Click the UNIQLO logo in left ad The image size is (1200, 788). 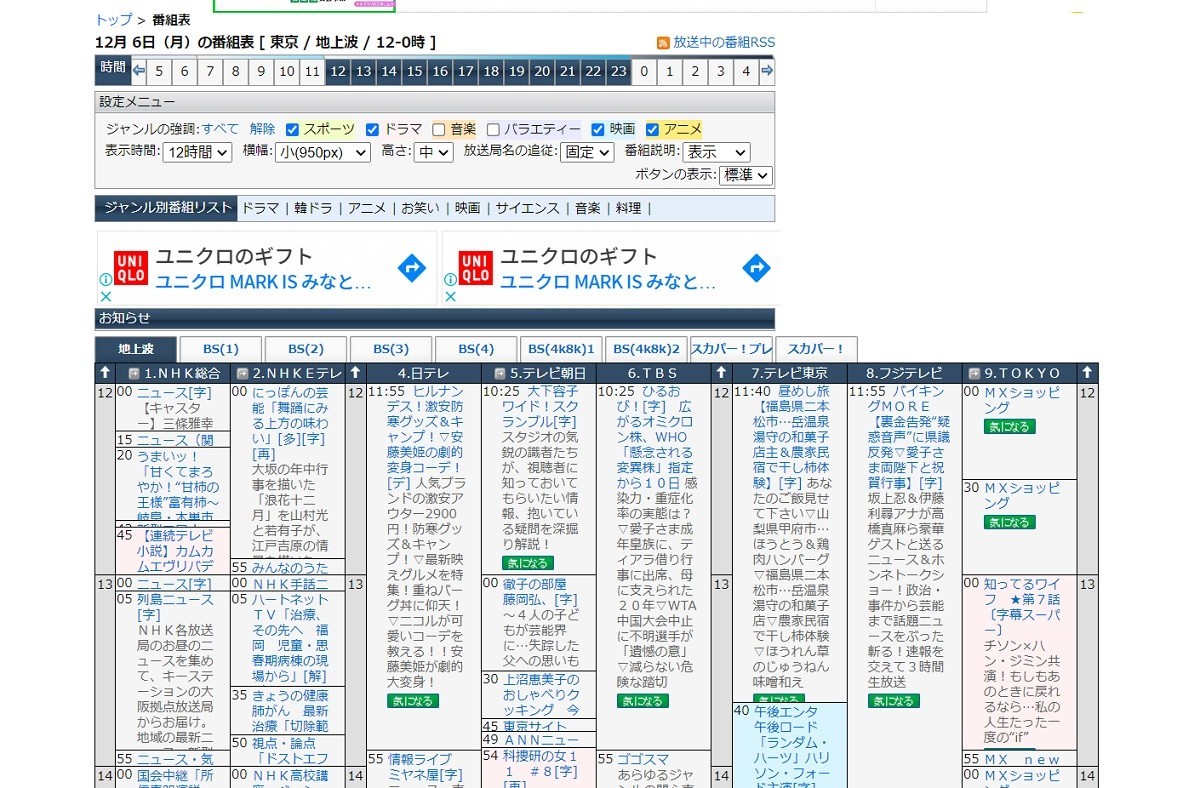(x=131, y=268)
